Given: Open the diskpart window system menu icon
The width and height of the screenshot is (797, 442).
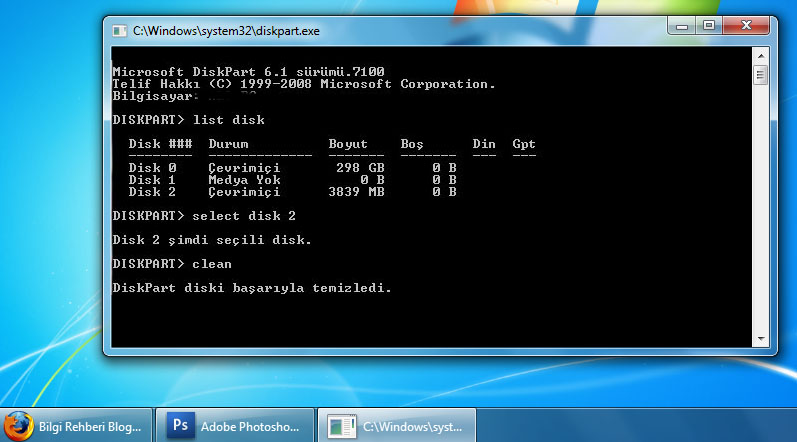Looking at the screenshot, I should point(119,31).
